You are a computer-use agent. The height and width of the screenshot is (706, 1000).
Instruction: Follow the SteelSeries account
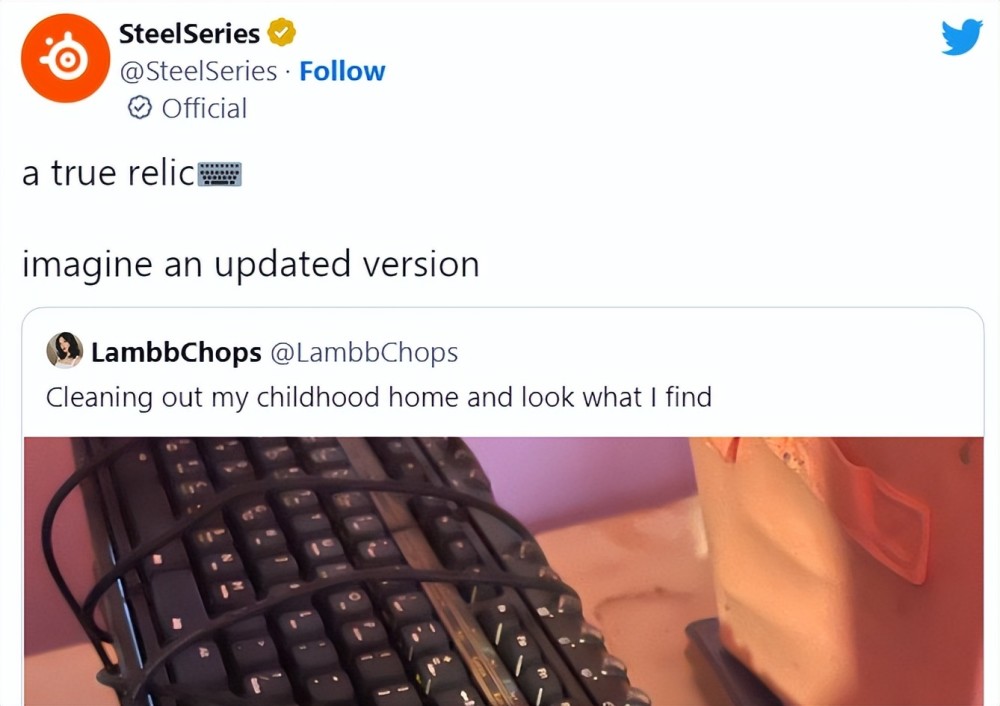coord(342,71)
